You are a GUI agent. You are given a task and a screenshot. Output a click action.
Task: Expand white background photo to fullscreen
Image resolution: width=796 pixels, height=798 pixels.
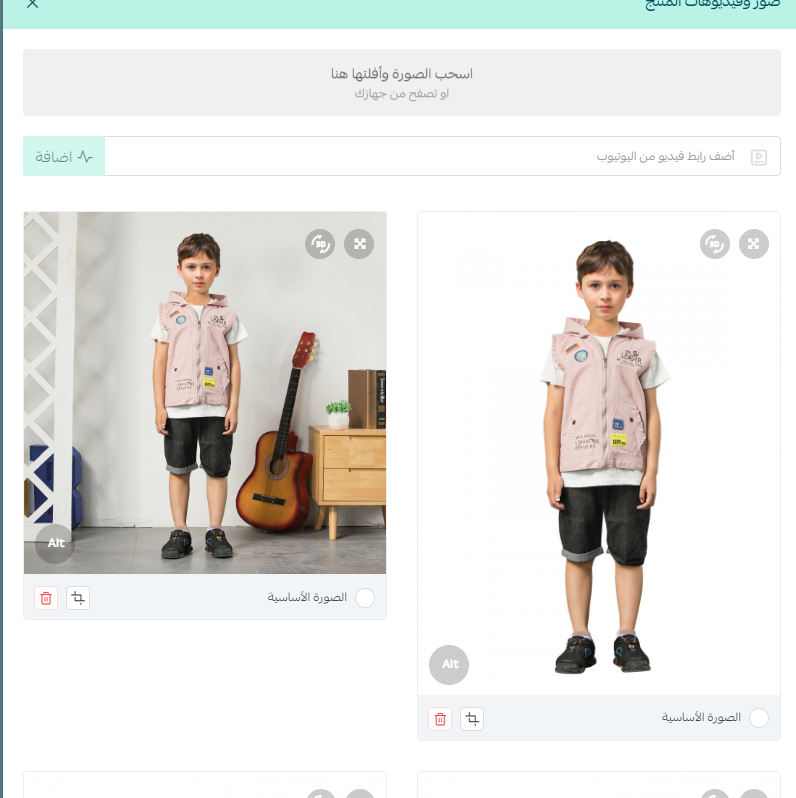pos(754,244)
